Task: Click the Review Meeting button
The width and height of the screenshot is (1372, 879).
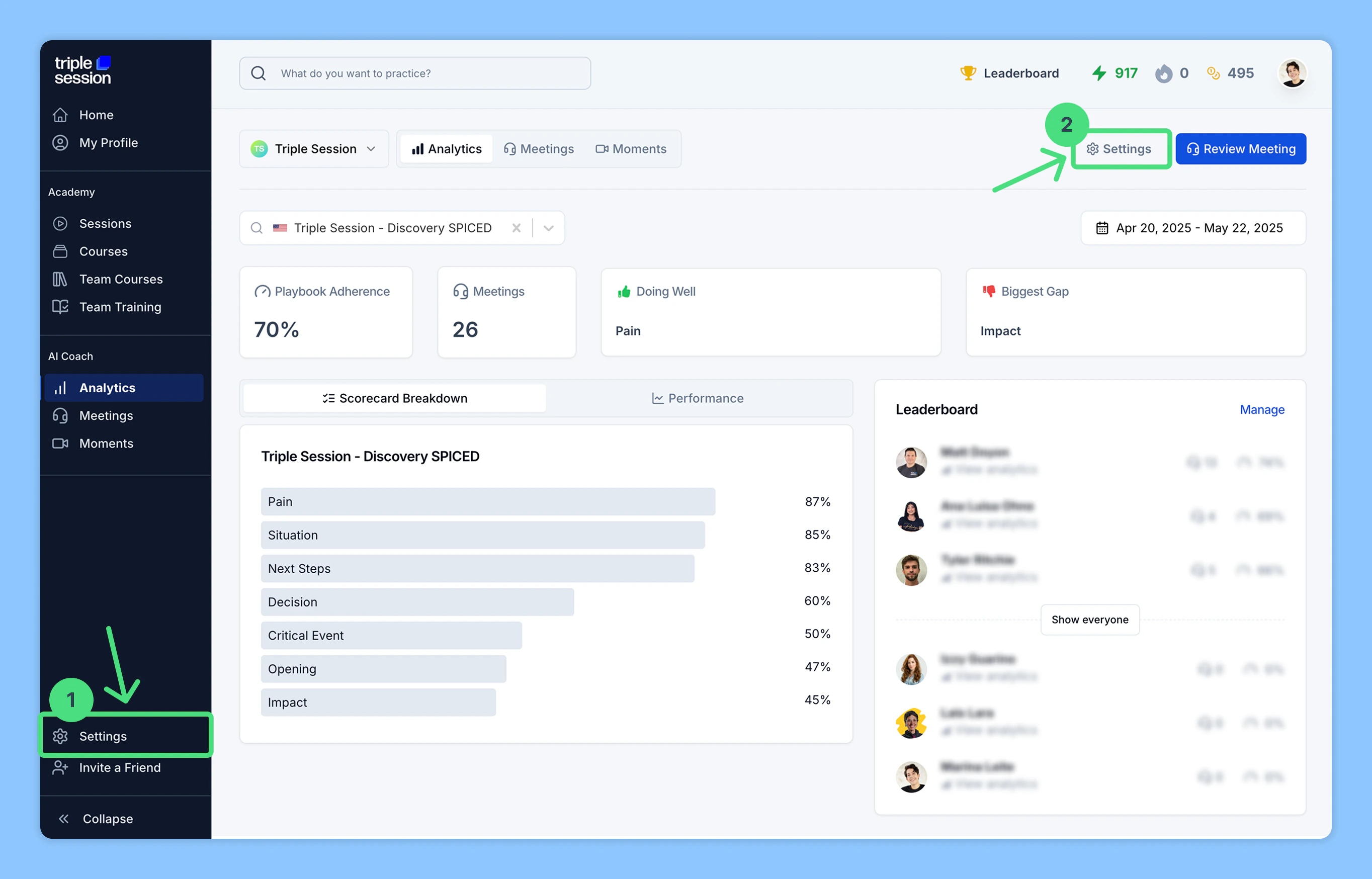Action: tap(1241, 149)
